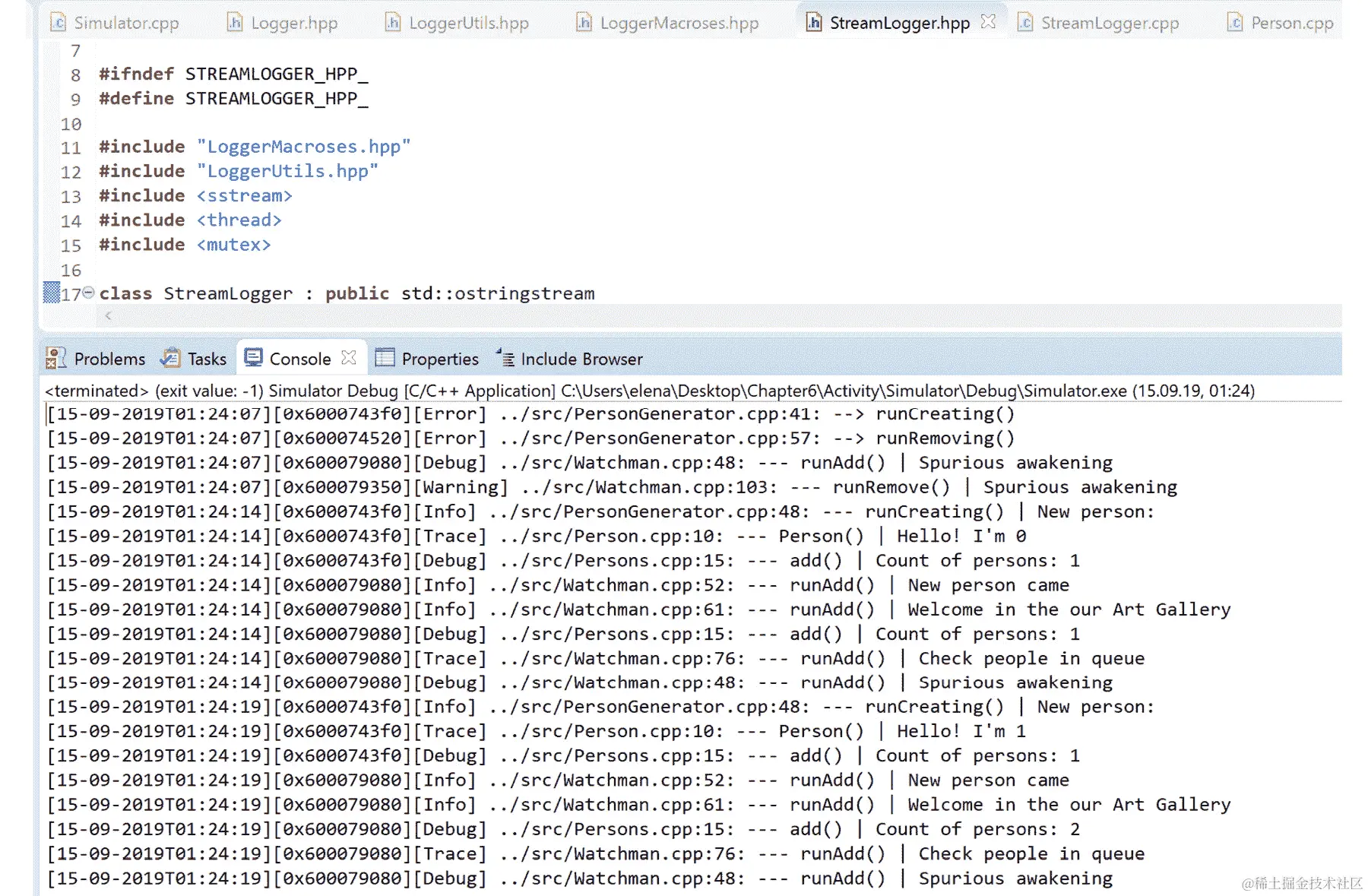The width and height of the screenshot is (1368, 896).
Task: Click the StreamLogger.cpp file icon
Action: [x=1025, y=23]
